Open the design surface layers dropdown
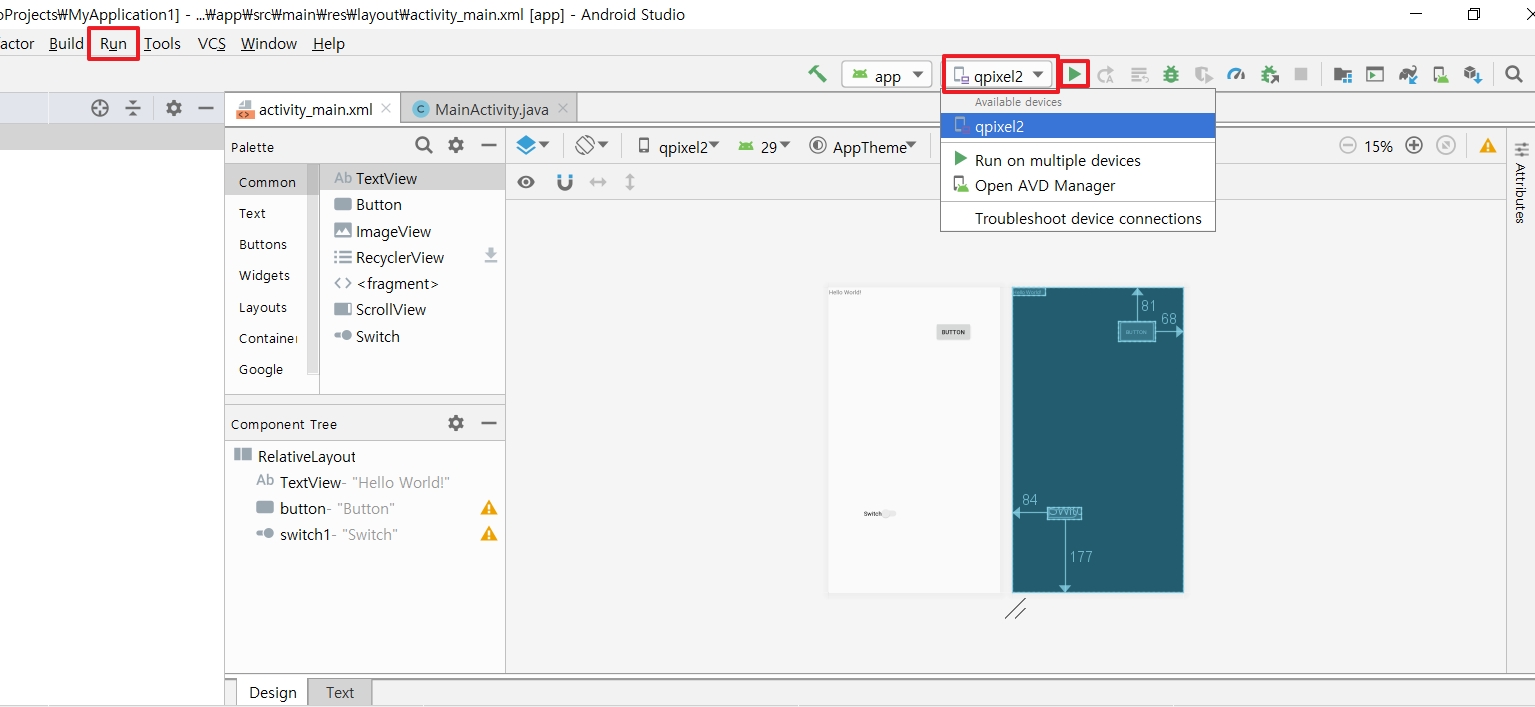The height and width of the screenshot is (707, 1535). point(533,145)
